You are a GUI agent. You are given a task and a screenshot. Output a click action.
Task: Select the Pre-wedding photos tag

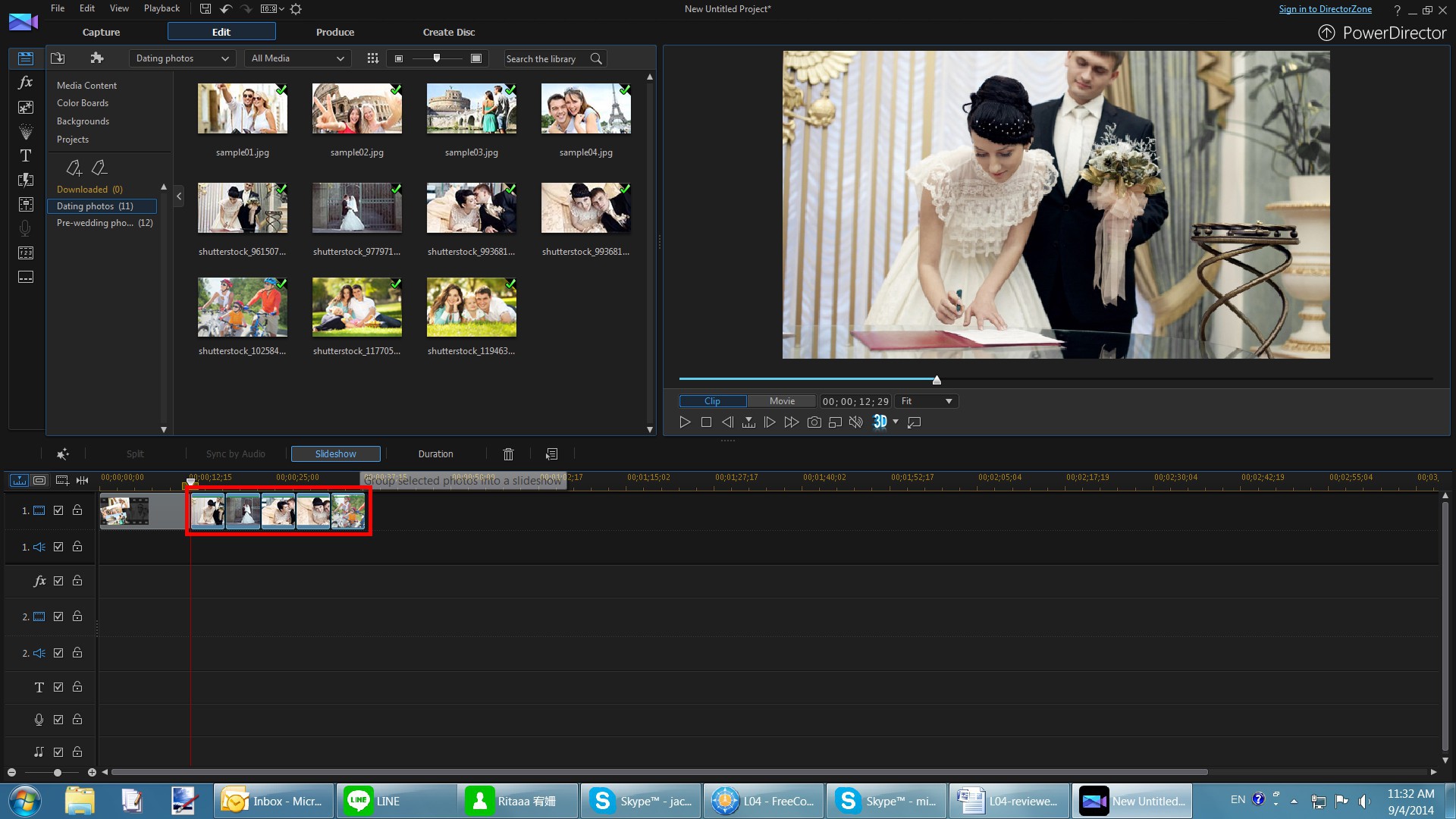pyautogui.click(x=105, y=223)
